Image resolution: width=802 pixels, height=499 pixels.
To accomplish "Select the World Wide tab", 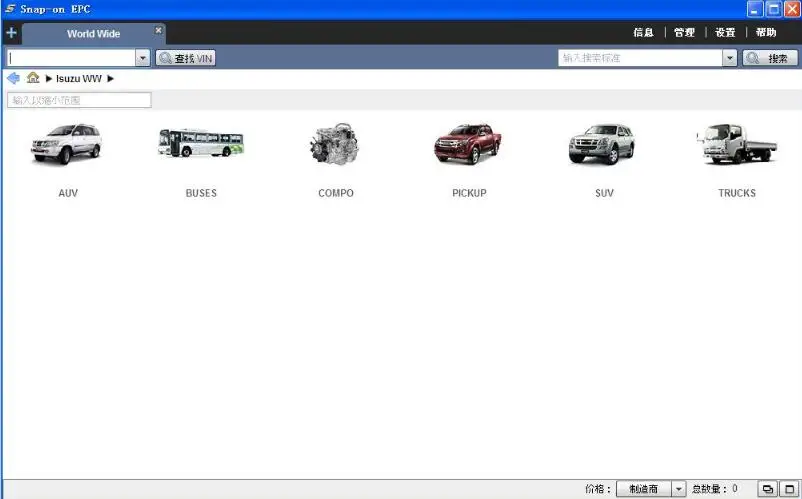I will tap(93, 34).
